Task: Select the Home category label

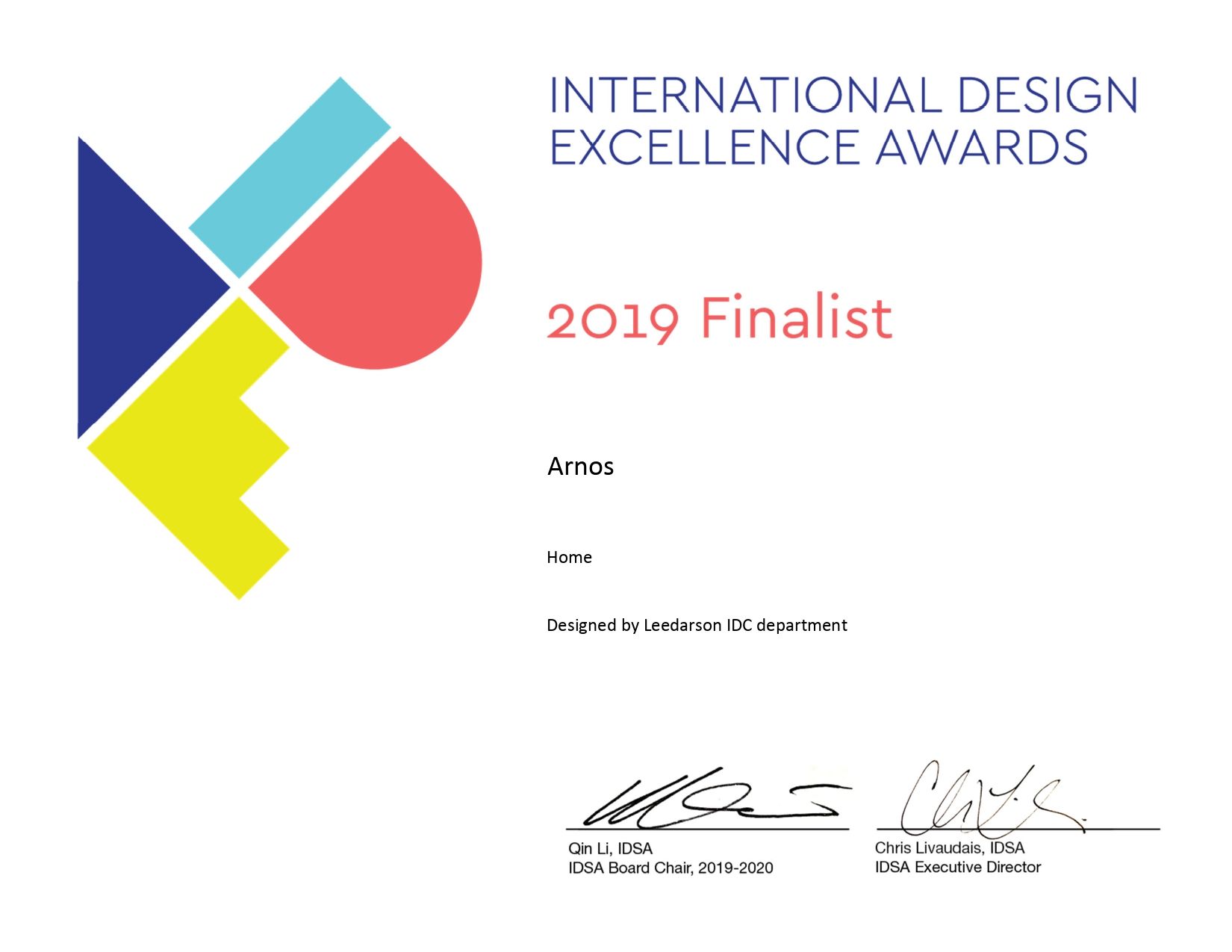Action: click(569, 557)
